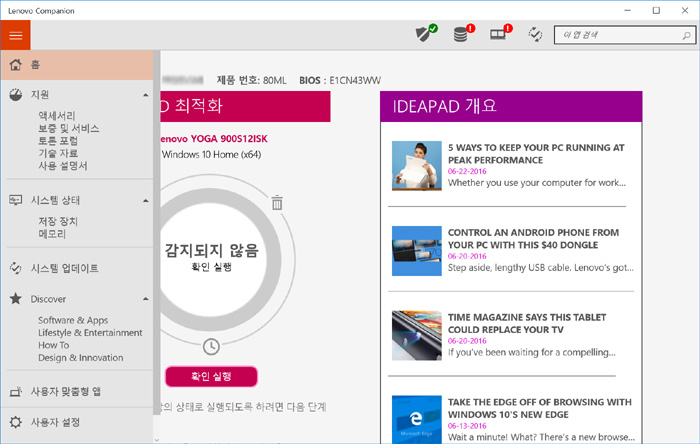Open storage status icon with alert
Viewport: 700px width, 444px height.
[464, 33]
